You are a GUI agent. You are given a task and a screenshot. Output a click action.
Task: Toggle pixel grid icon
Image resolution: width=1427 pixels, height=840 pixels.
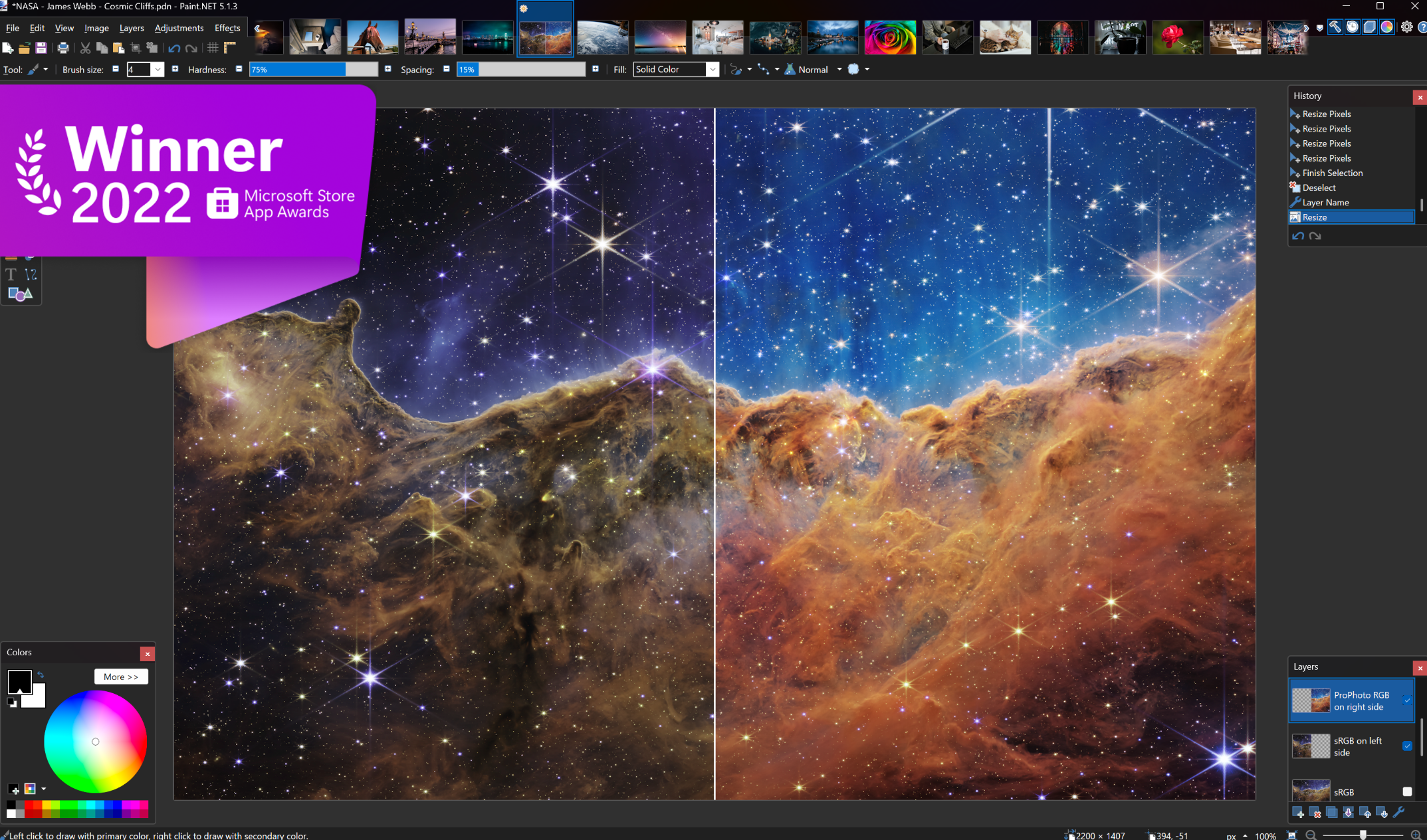point(213,48)
